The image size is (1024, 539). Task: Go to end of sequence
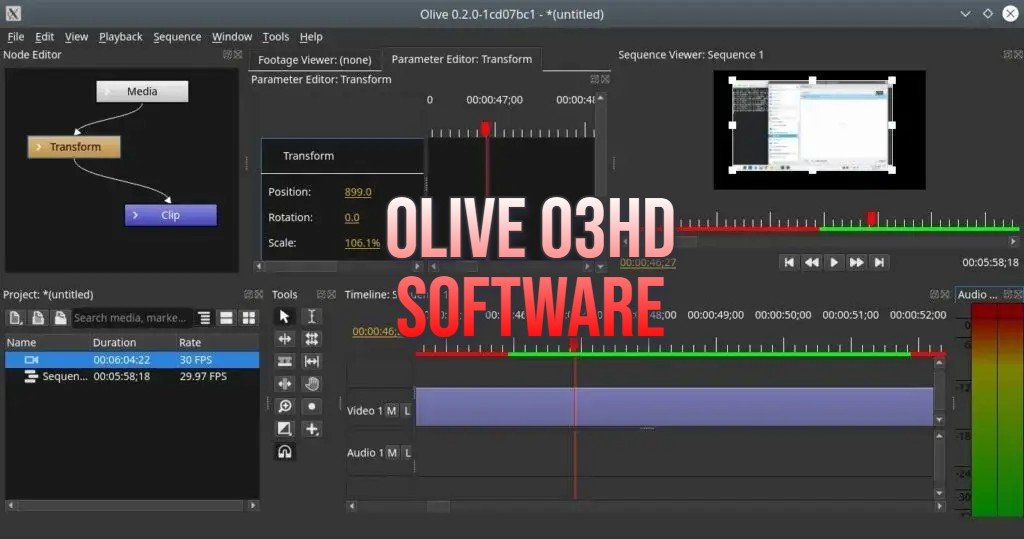(x=879, y=263)
